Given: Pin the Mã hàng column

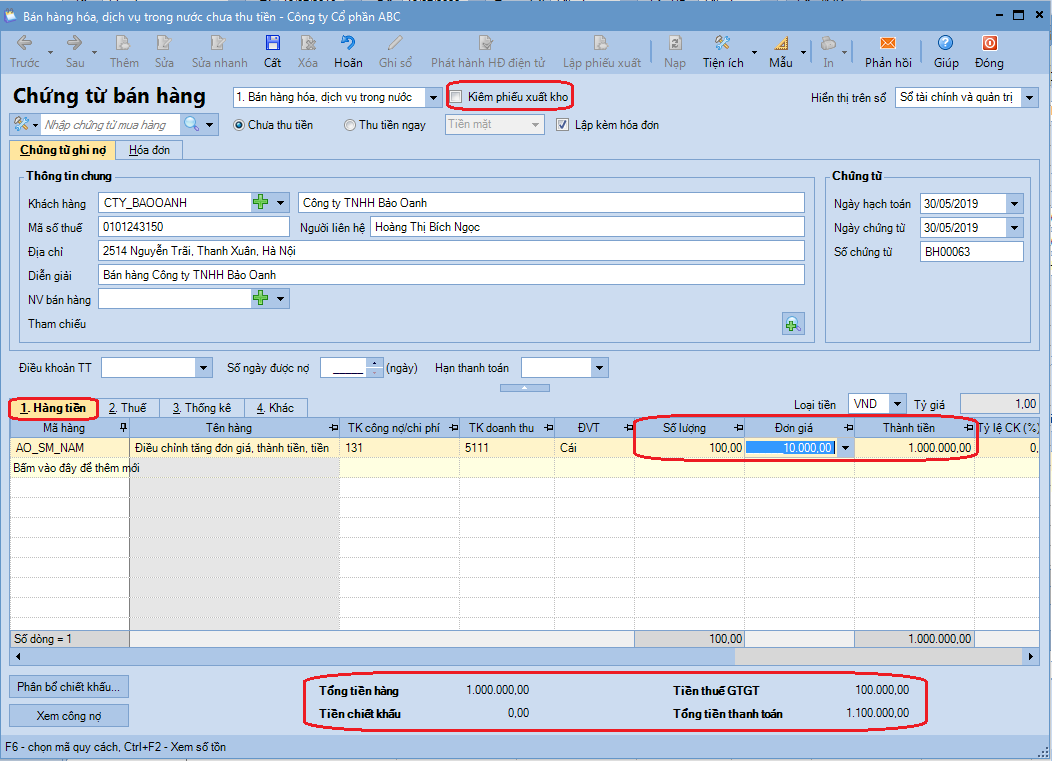Looking at the screenshot, I should 123,427.
